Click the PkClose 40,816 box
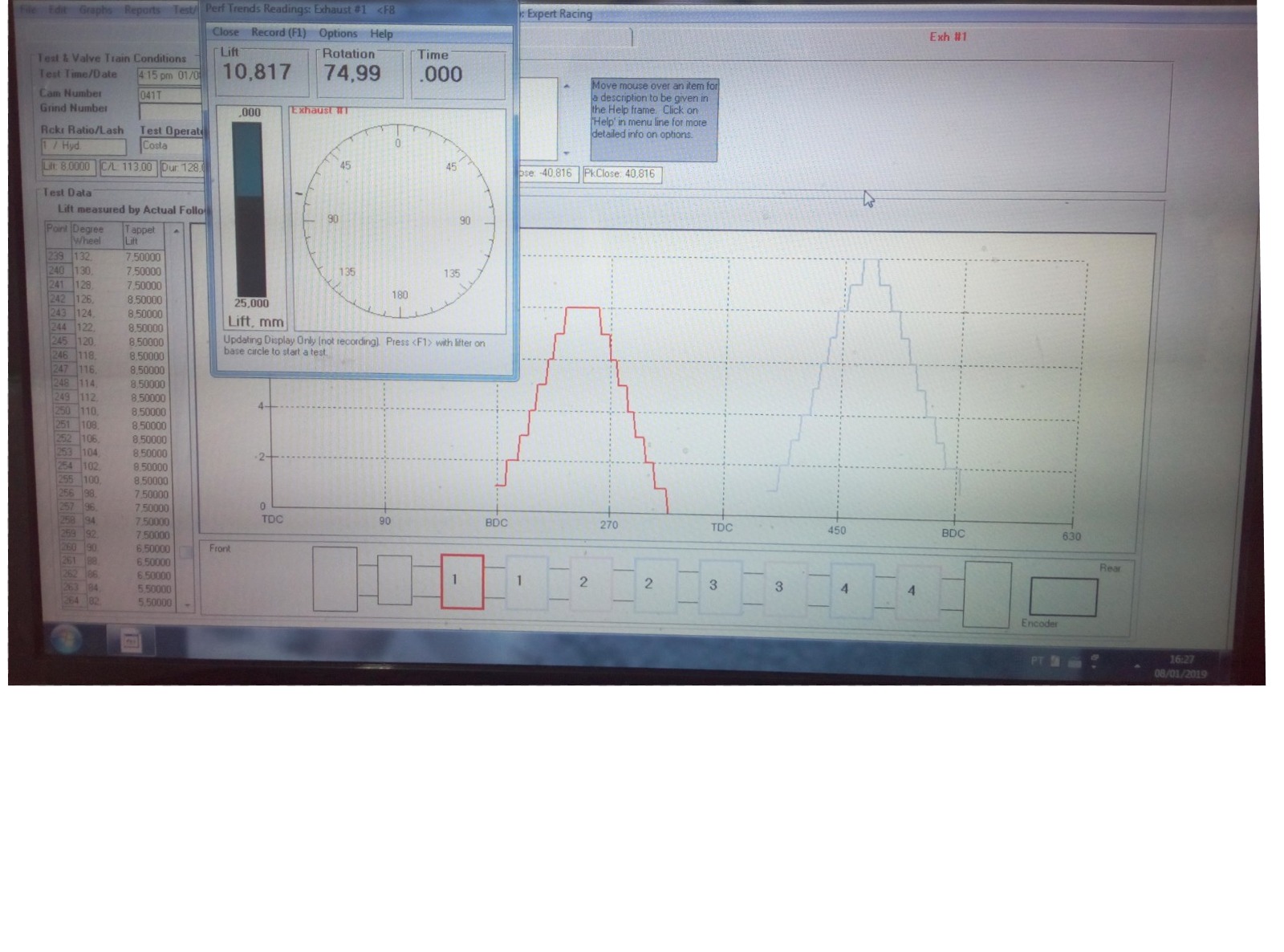The image size is (1284, 952). [x=622, y=173]
